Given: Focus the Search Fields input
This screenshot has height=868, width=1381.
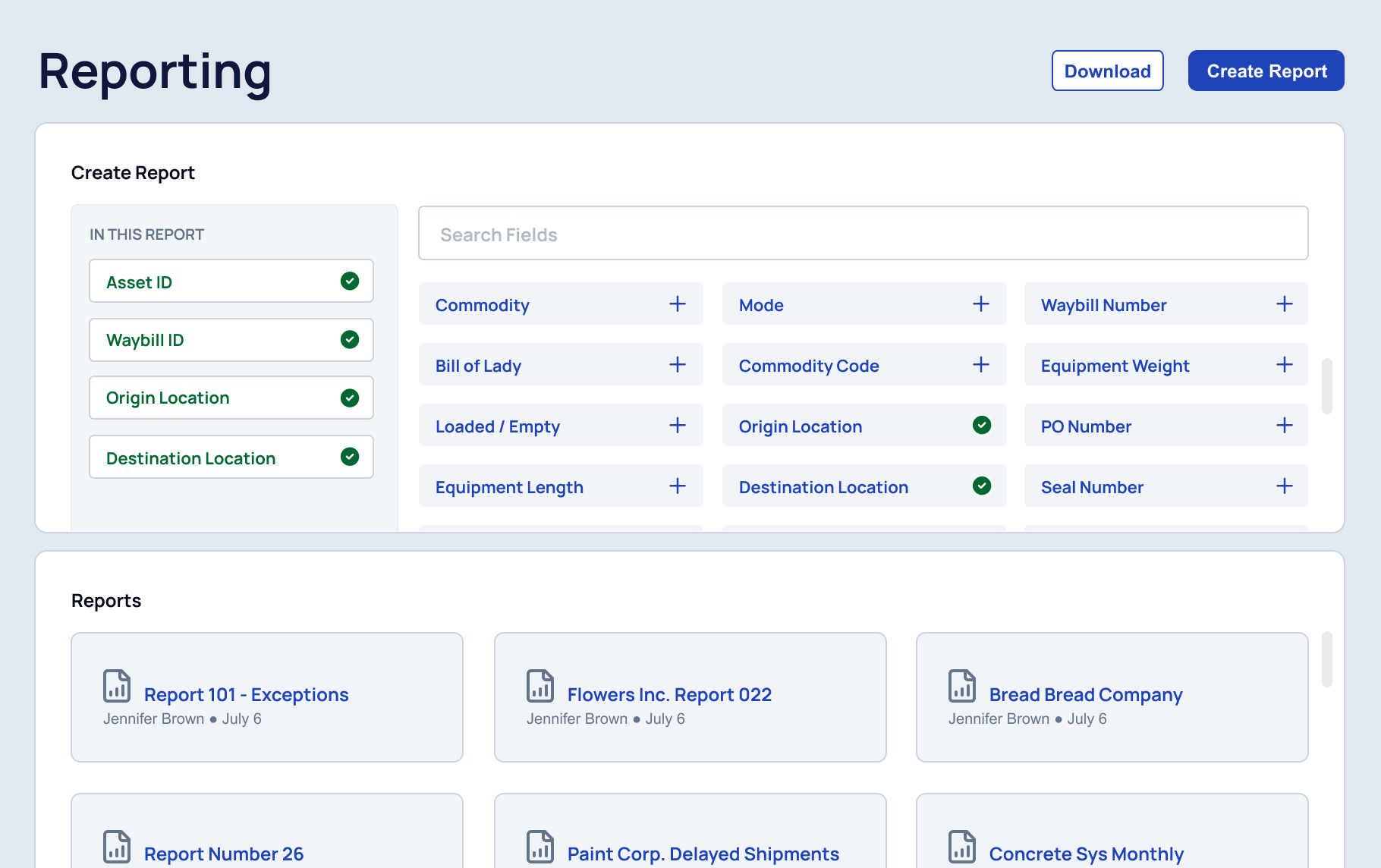Looking at the screenshot, I should coord(864,233).
